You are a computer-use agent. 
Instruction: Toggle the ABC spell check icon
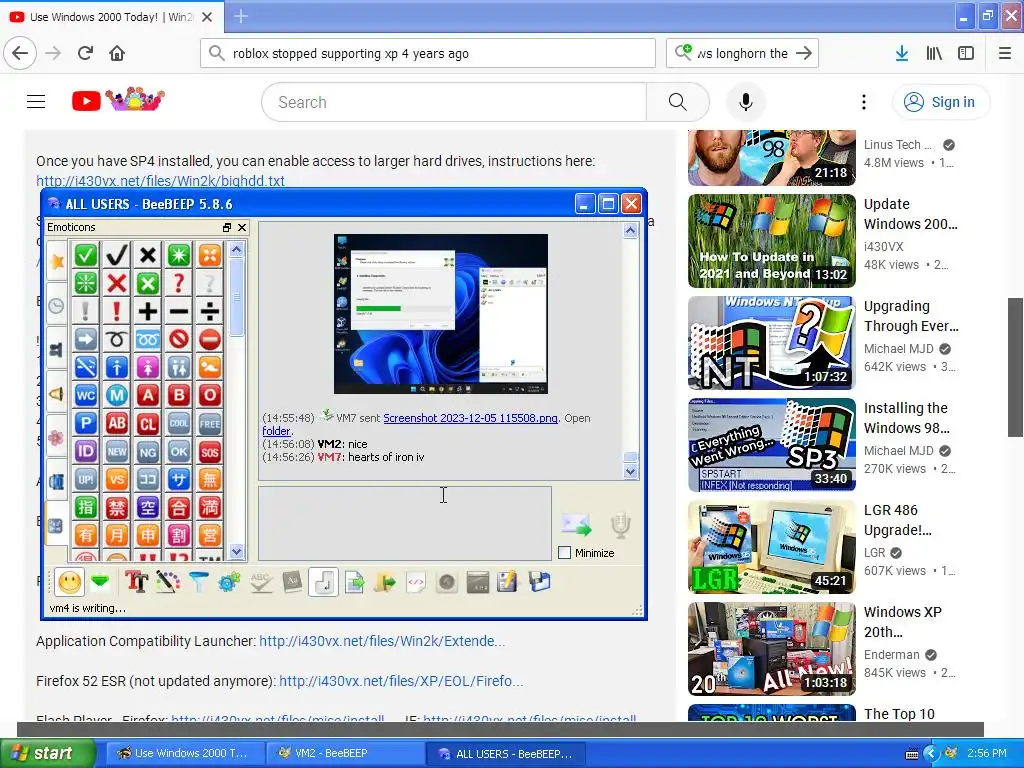(261, 582)
